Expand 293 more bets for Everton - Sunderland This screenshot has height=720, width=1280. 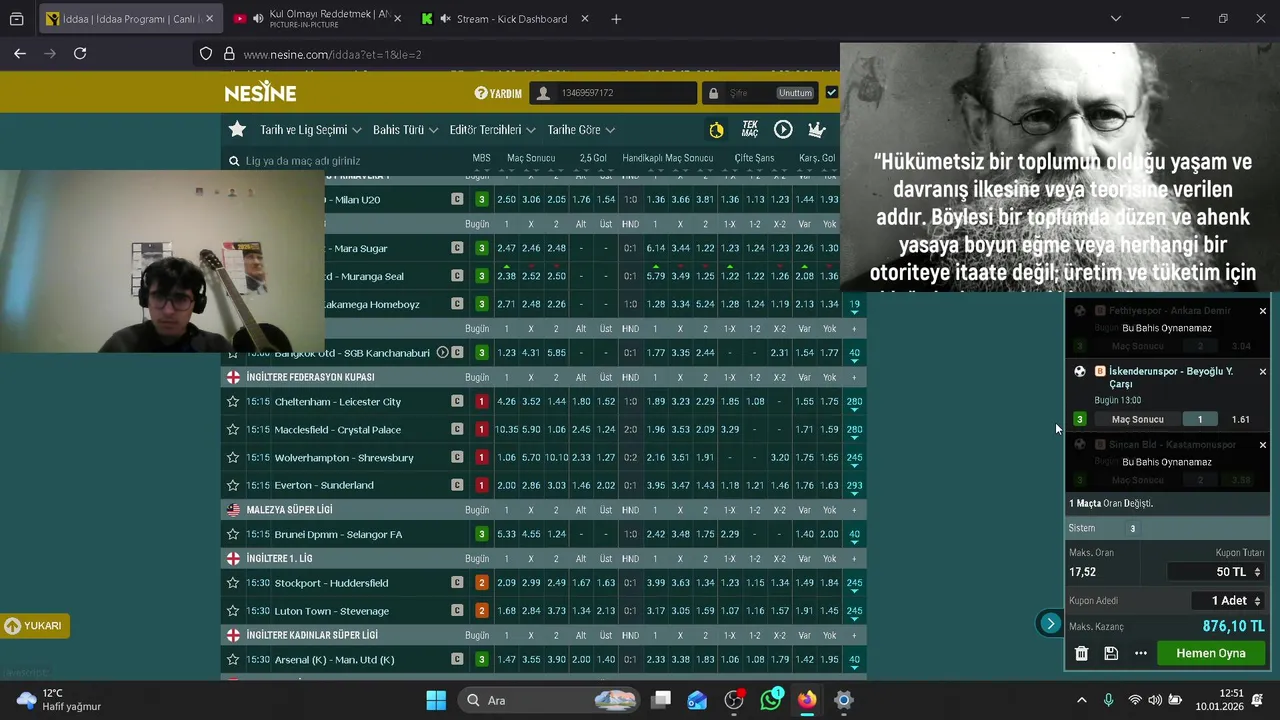coord(854,487)
